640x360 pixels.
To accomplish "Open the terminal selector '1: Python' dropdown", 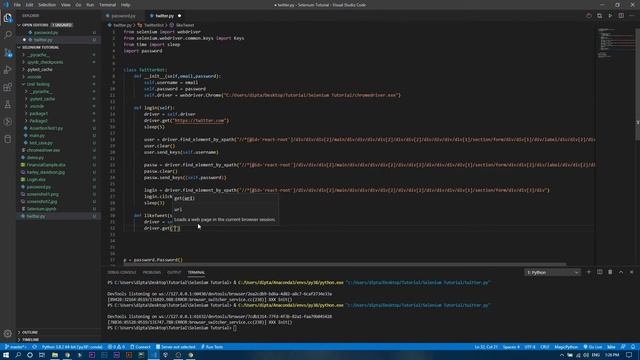I will coord(552,272).
